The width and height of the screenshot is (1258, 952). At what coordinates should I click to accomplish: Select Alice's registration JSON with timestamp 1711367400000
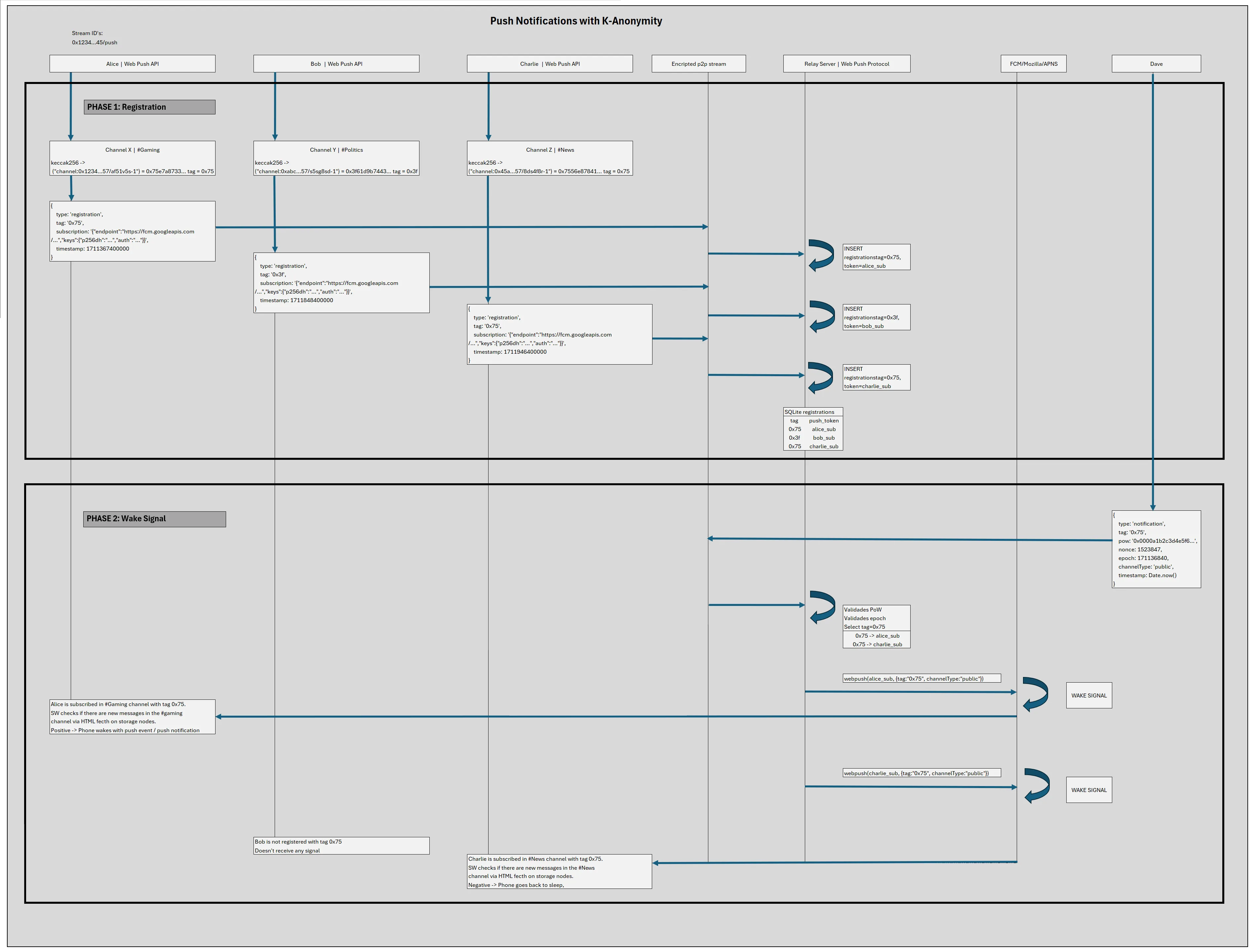(x=133, y=231)
